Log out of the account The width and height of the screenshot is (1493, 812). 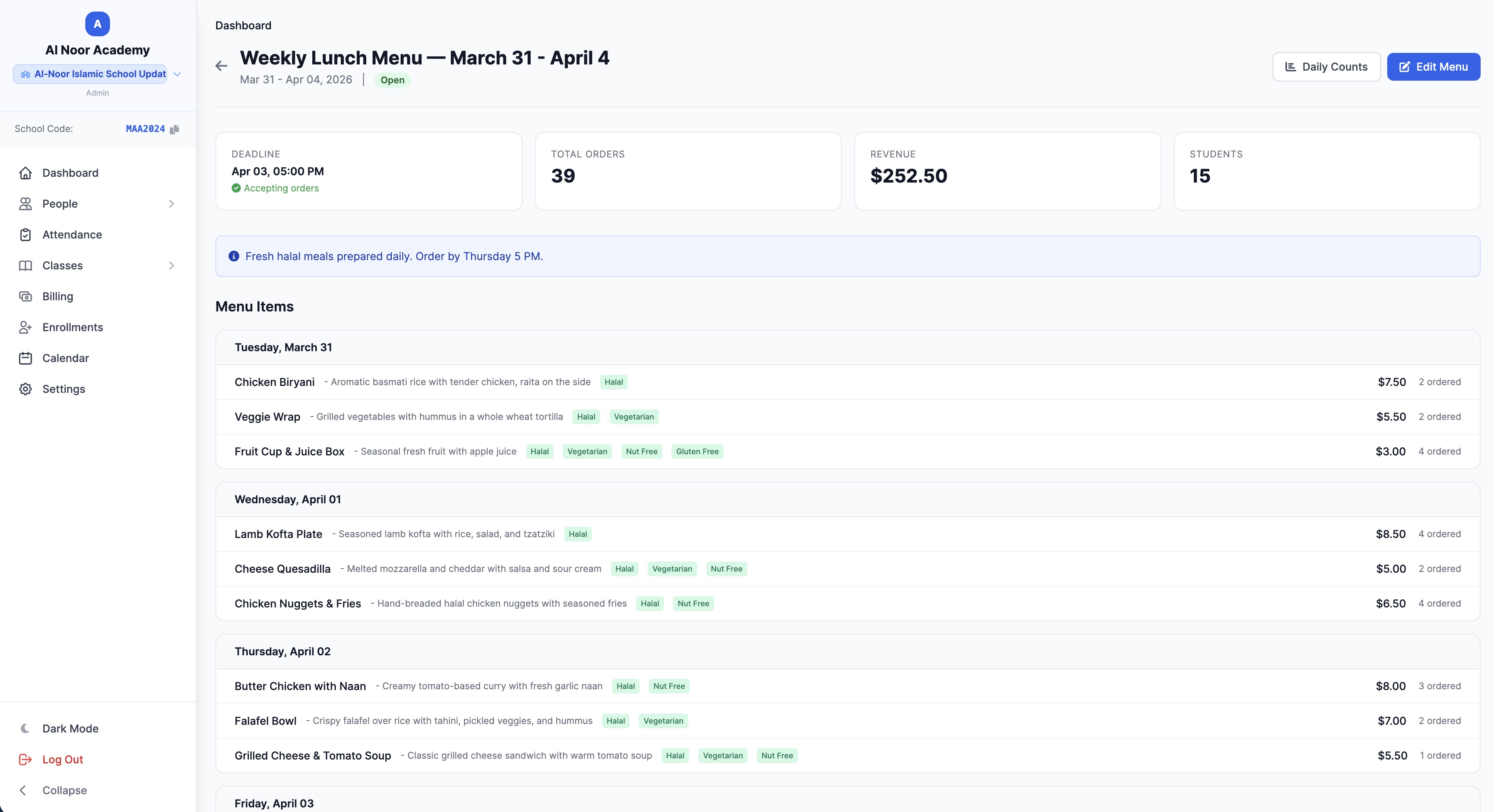[63, 759]
